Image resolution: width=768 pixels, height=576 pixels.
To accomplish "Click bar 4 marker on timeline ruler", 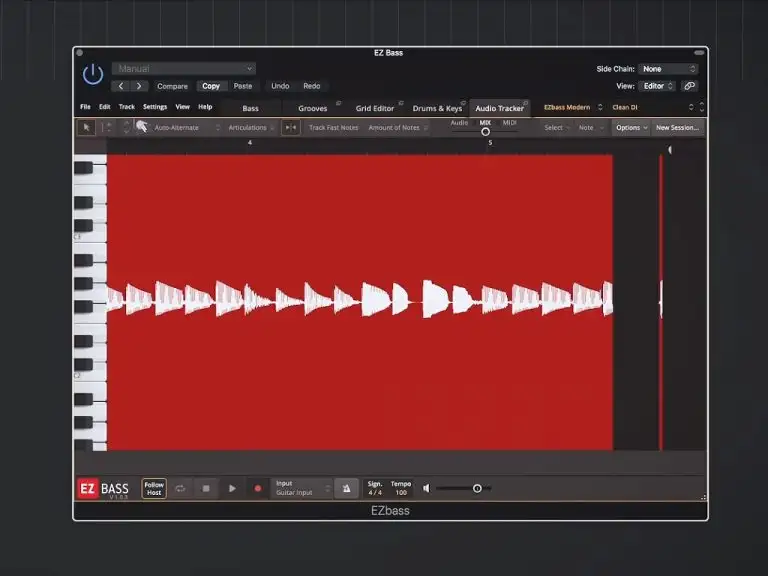I will tap(250, 143).
